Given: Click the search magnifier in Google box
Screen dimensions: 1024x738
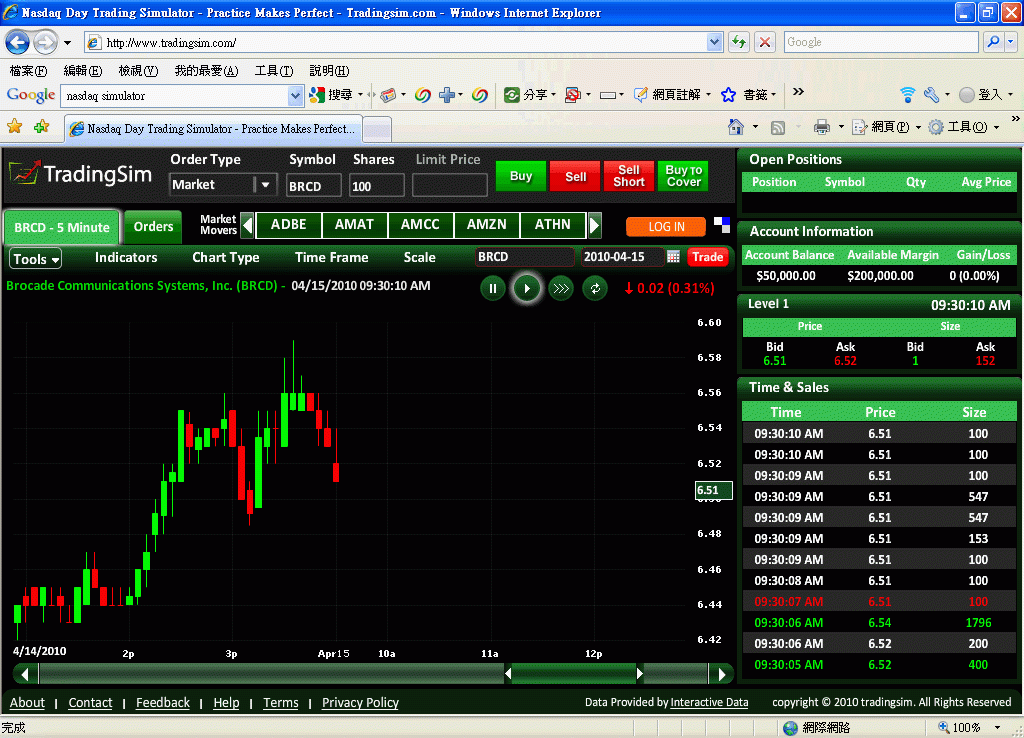Looking at the screenshot, I should (993, 42).
